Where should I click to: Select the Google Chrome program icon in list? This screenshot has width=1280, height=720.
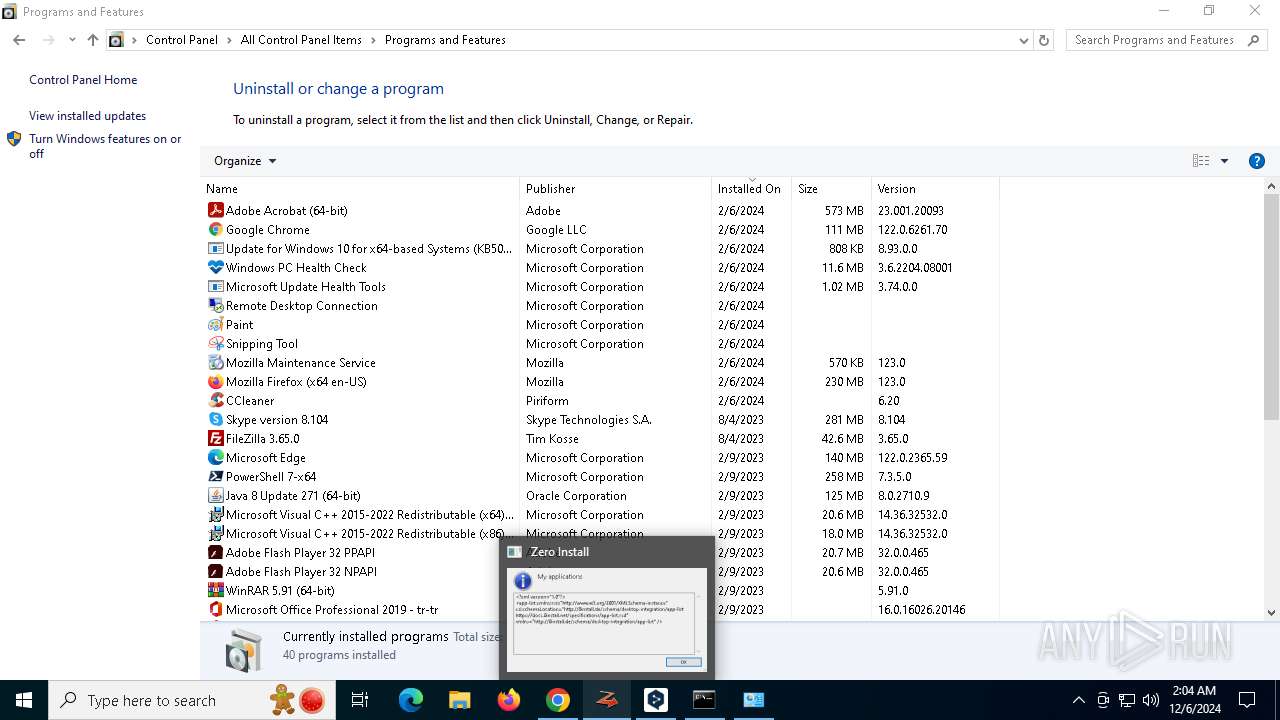pos(215,229)
